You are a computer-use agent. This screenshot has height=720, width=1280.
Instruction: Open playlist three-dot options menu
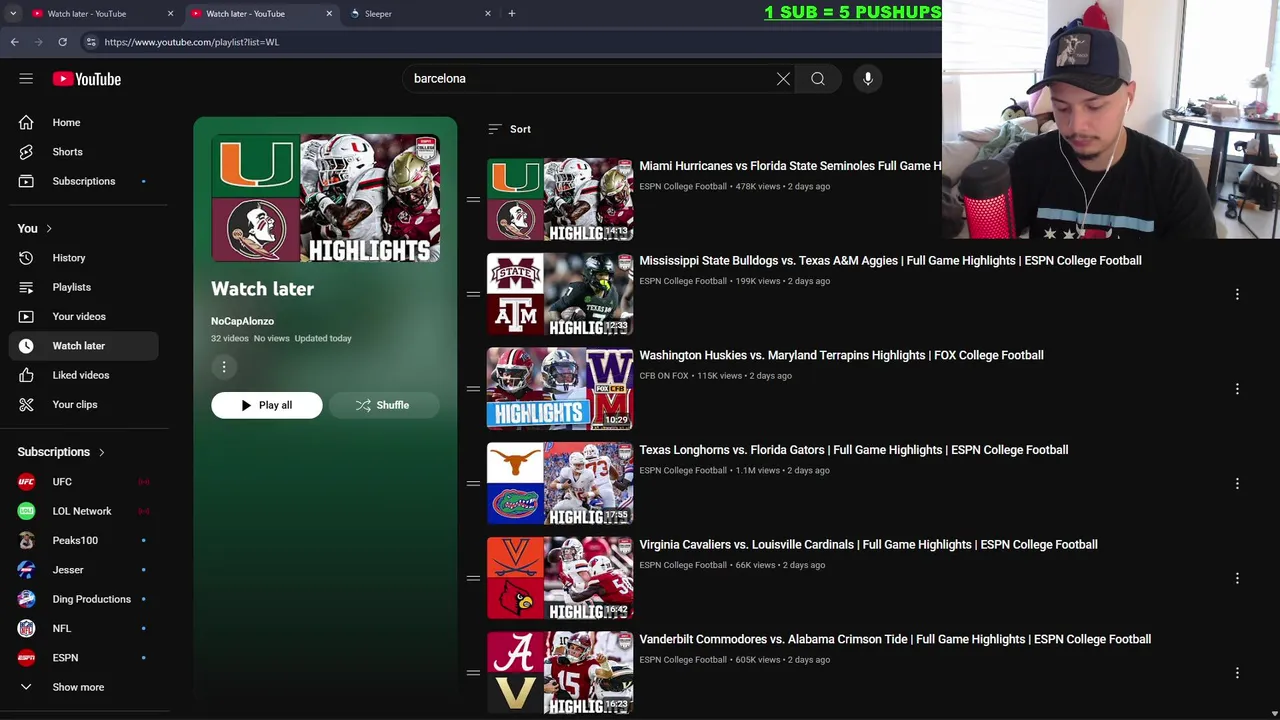coord(224,367)
